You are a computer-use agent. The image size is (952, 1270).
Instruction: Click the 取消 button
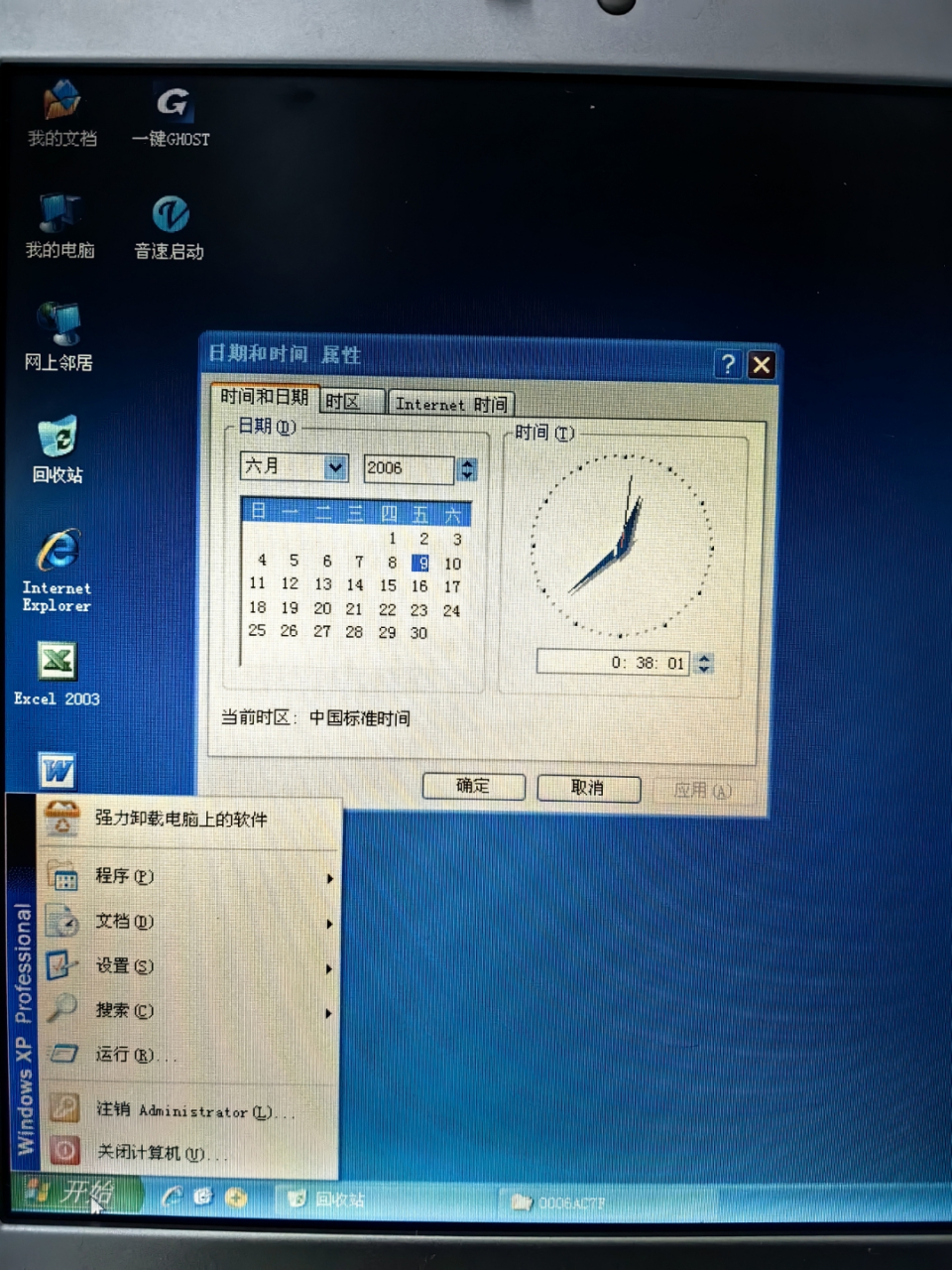tap(588, 786)
